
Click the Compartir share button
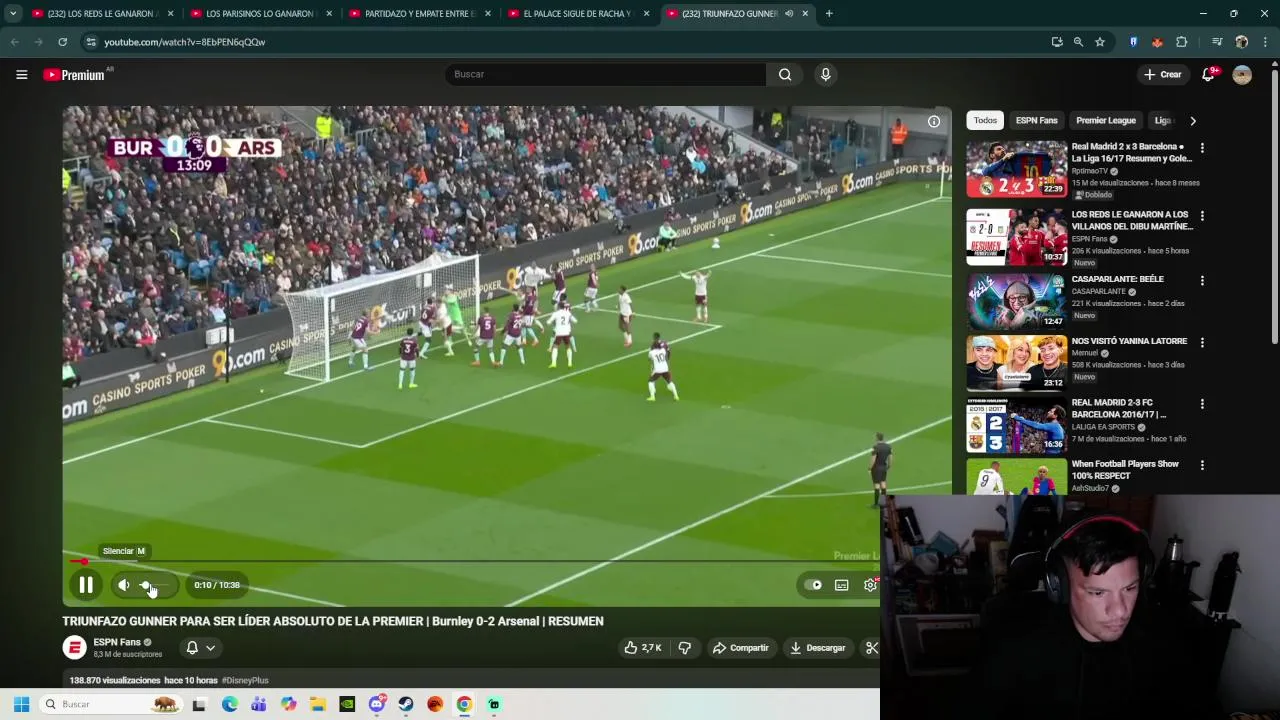tap(741, 648)
